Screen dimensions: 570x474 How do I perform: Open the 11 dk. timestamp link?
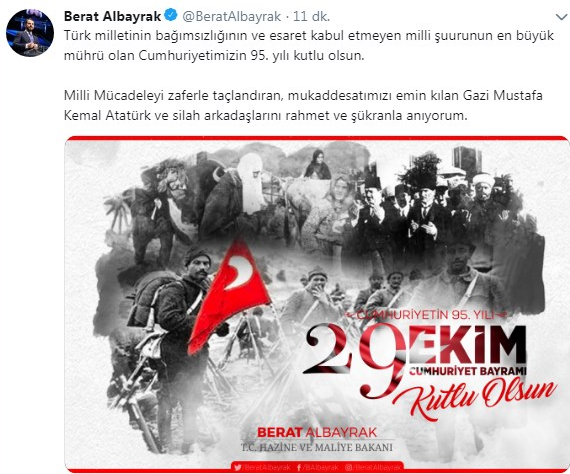(312, 16)
